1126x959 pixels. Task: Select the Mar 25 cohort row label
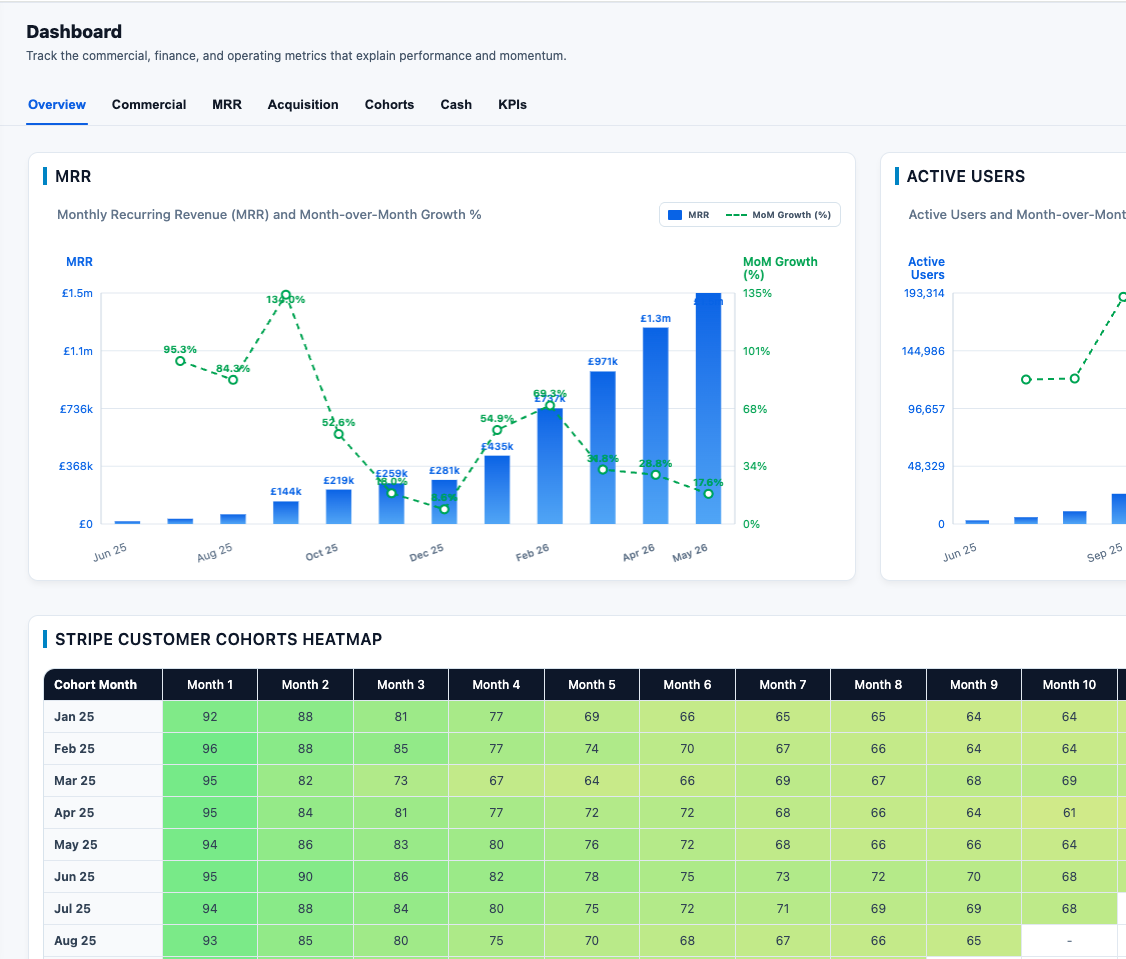point(75,781)
